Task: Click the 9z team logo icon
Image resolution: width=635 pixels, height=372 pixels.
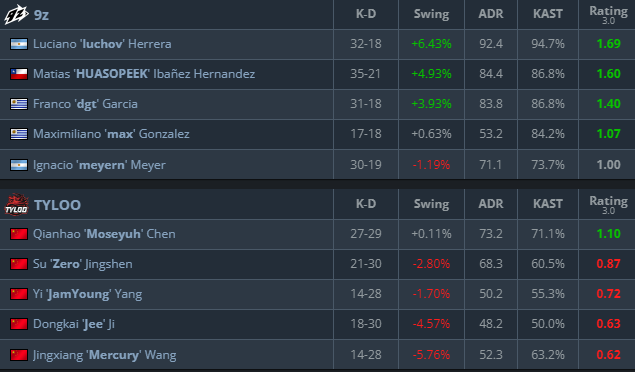Action: coord(16,15)
